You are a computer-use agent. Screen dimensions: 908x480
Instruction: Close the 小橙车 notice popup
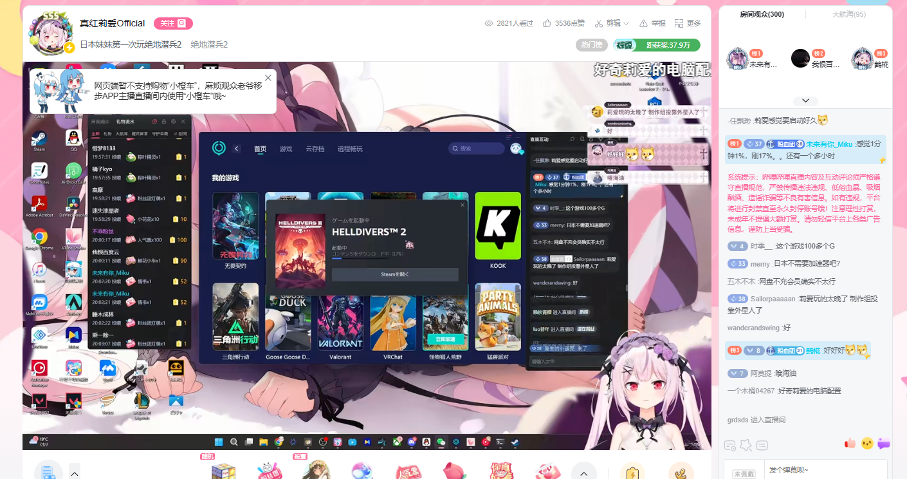click(268, 78)
